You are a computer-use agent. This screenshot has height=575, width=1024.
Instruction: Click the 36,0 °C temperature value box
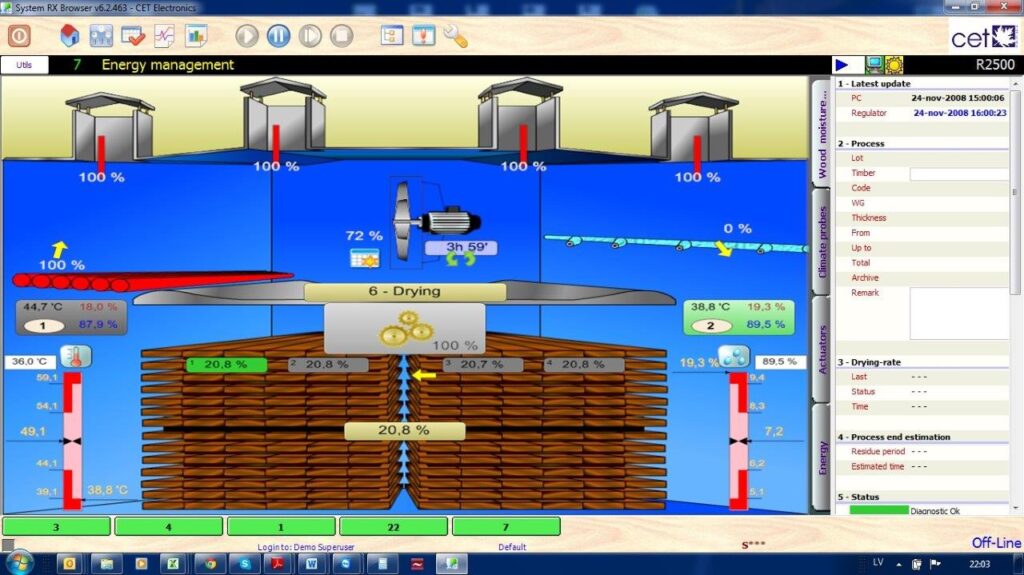[30, 361]
